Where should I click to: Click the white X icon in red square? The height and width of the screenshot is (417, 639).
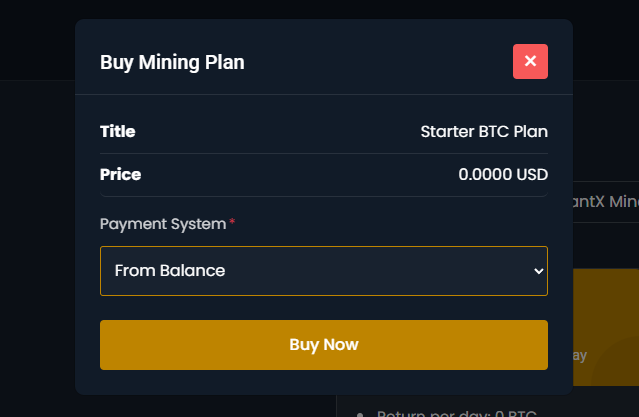(530, 61)
